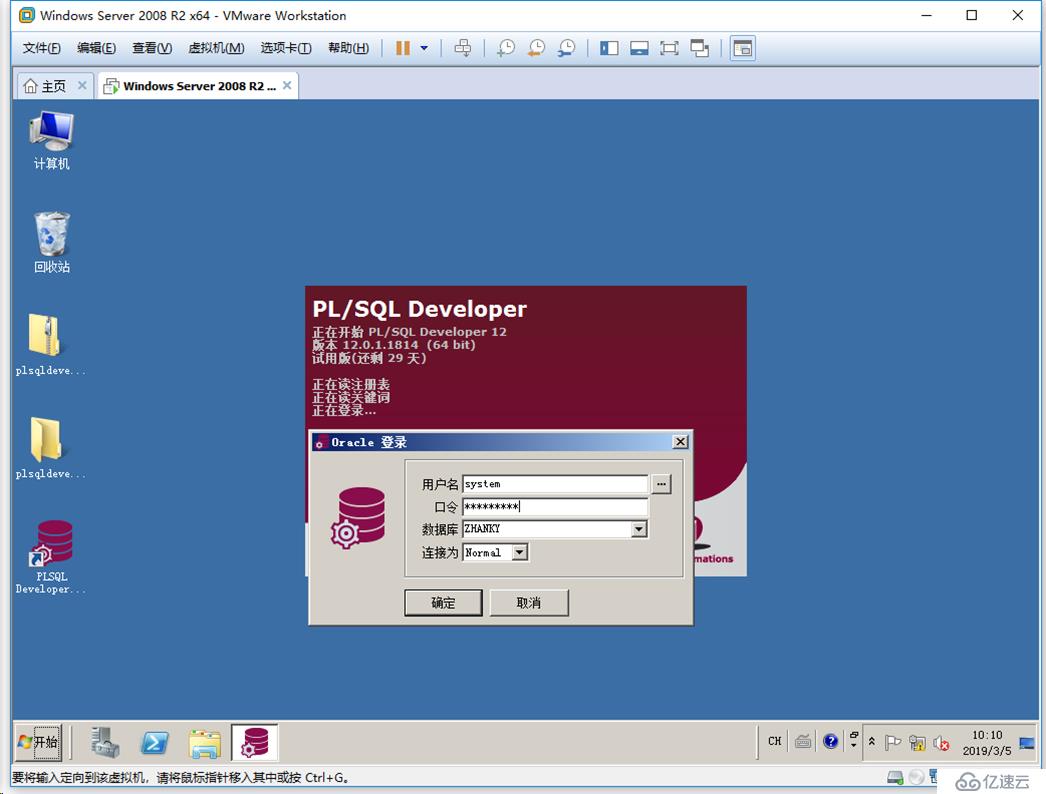Select the plsqldeve zip archive icon

pos(51,345)
